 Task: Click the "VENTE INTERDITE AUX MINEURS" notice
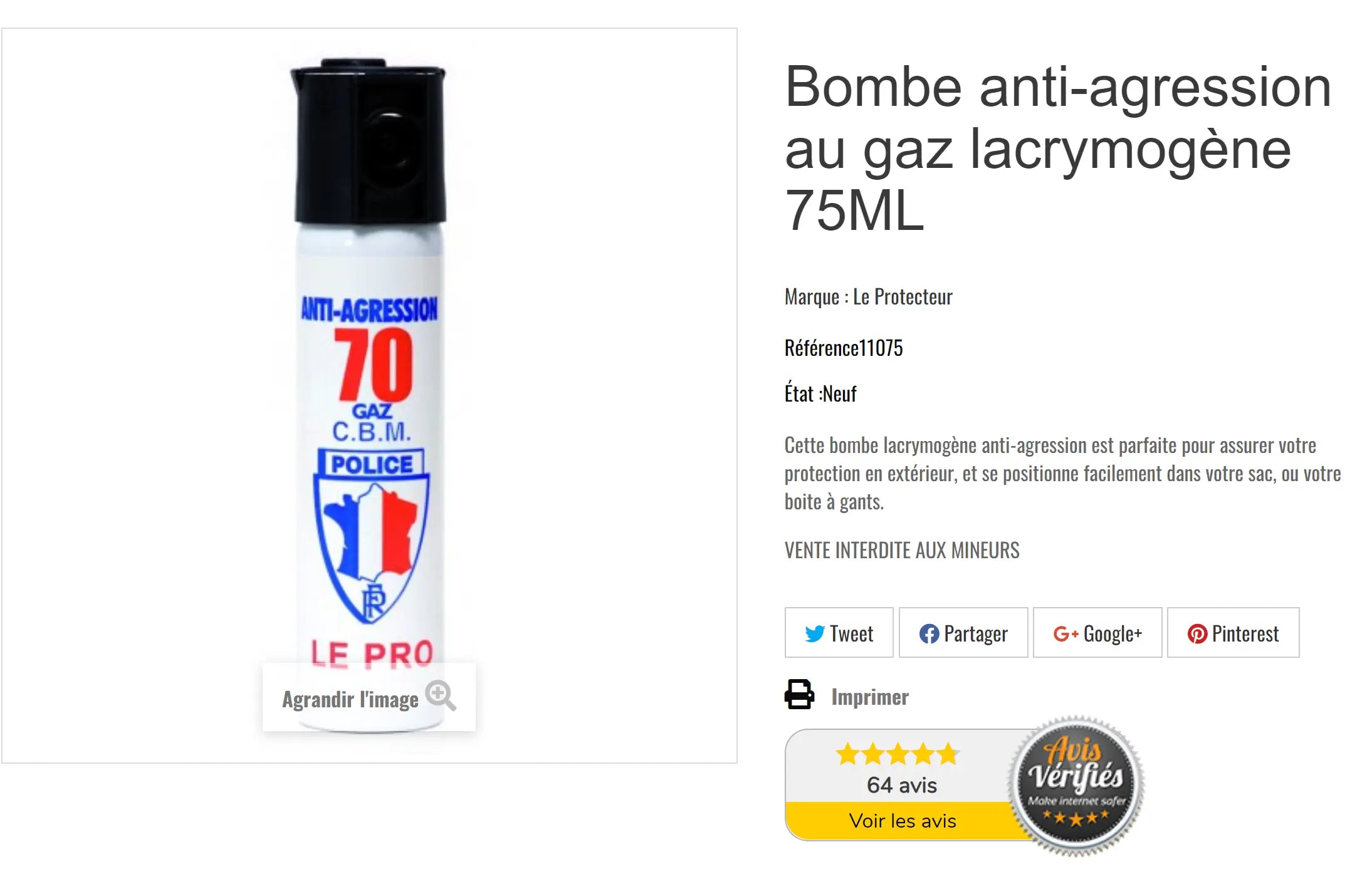[901, 550]
